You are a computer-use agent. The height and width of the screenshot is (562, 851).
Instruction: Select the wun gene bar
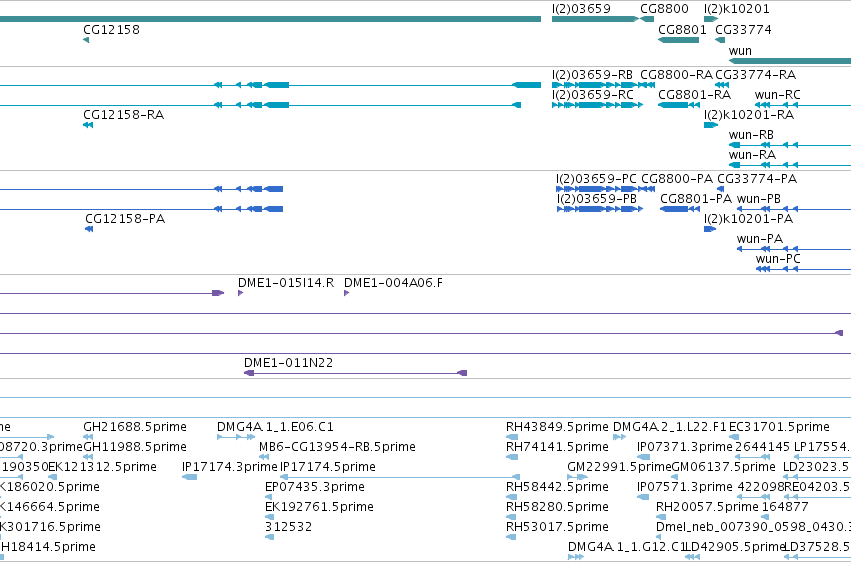[x=790, y=61]
